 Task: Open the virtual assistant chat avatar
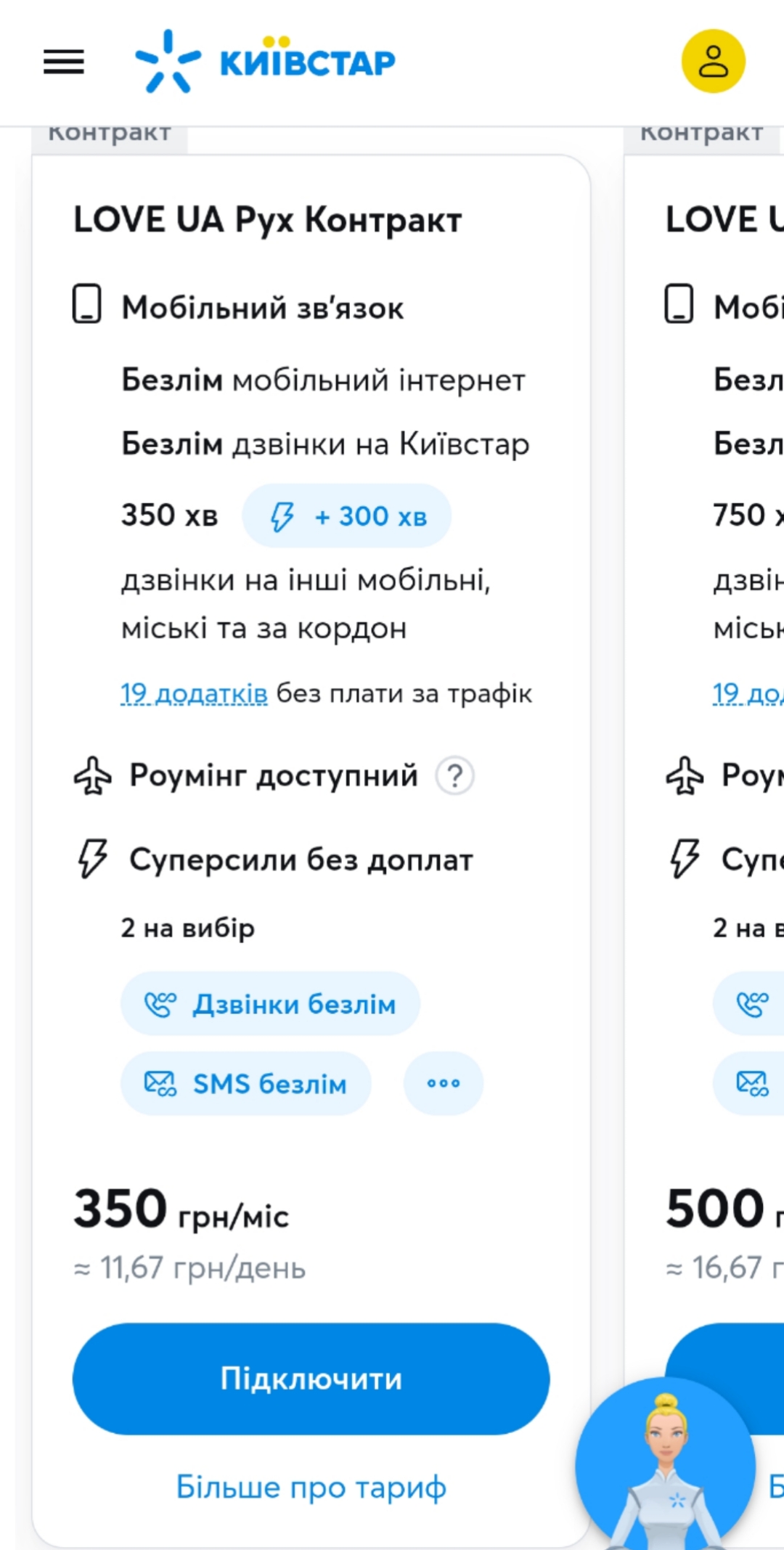tap(665, 1465)
